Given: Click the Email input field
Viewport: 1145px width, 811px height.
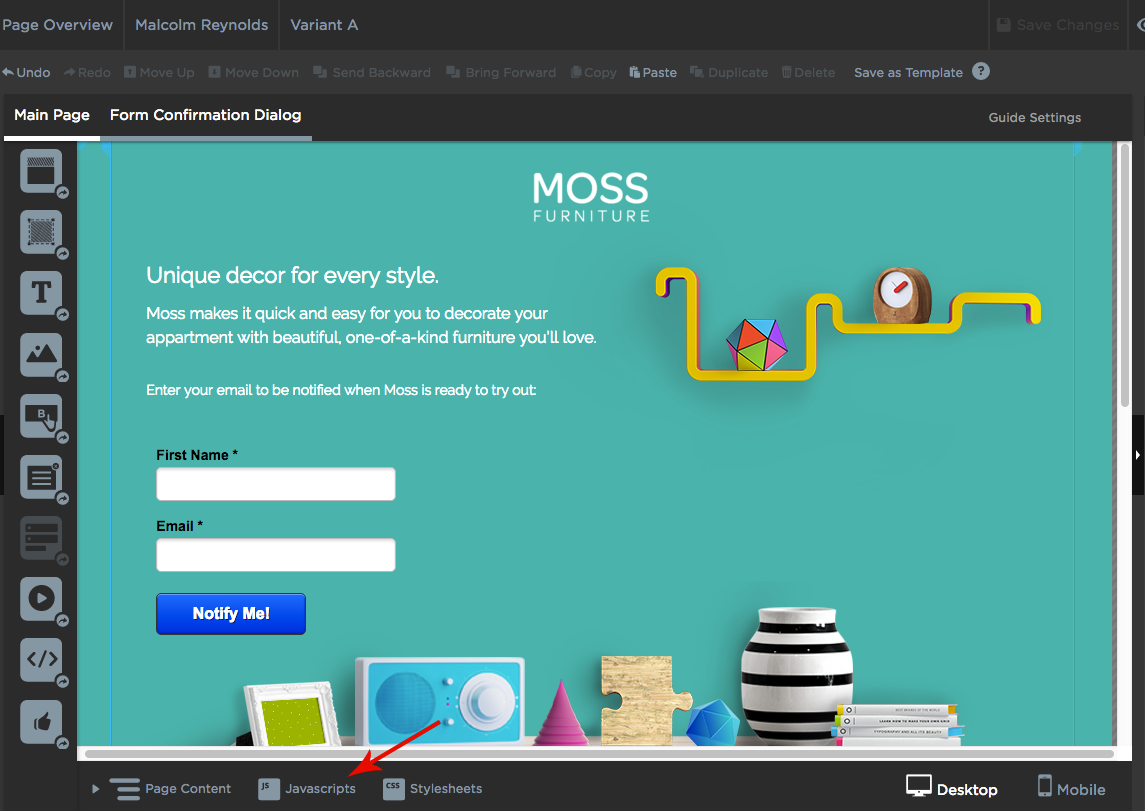Looking at the screenshot, I should 276,555.
